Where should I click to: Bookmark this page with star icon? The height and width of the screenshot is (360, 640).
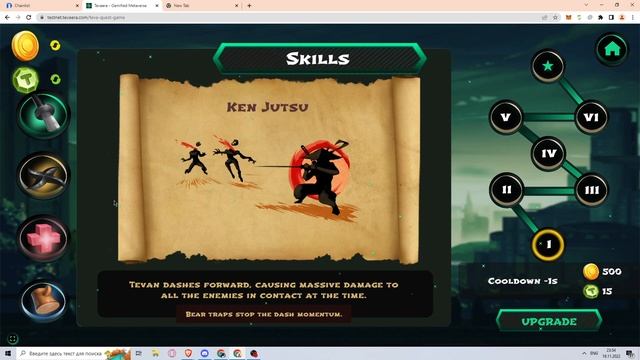555,18
